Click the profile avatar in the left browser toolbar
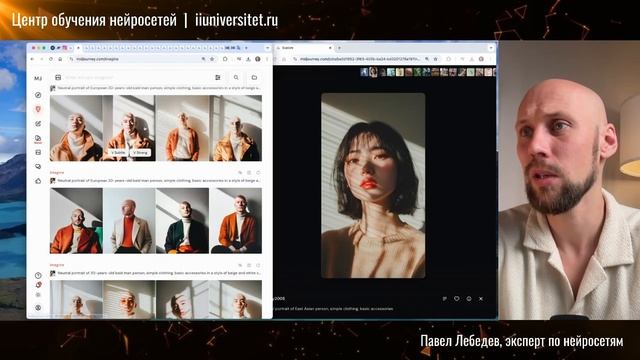640x360 pixels. [x=258, y=59]
